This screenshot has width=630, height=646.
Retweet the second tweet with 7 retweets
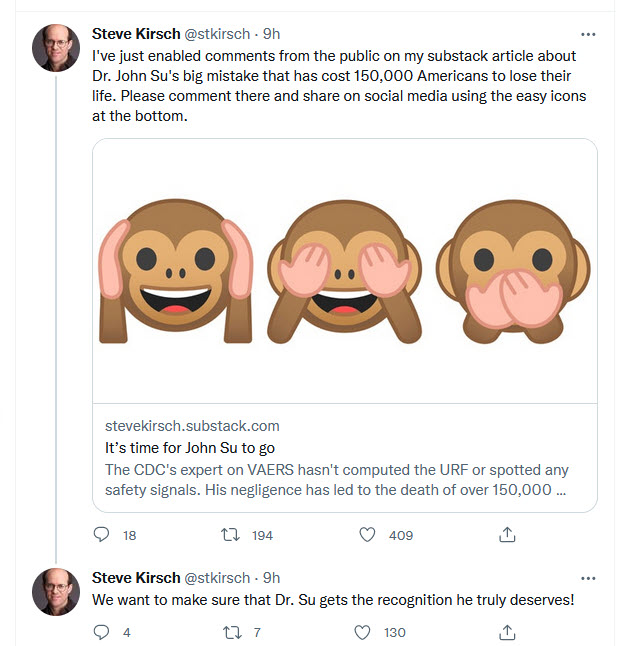tap(232, 632)
